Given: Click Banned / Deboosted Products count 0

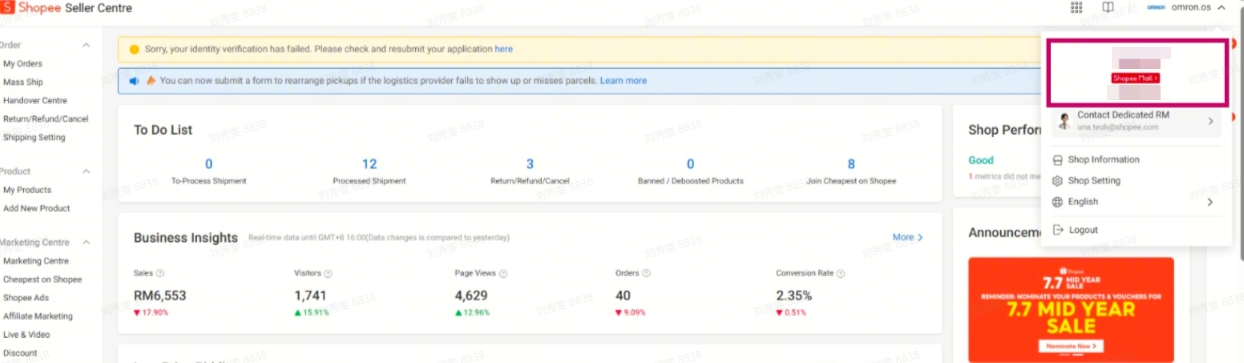Looking at the screenshot, I should coord(690,164).
